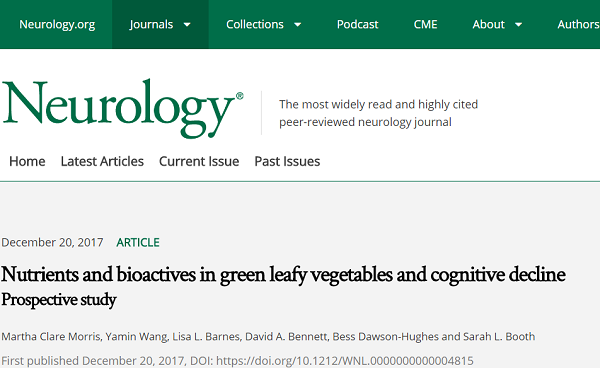The width and height of the screenshot is (600, 368).
Task: Open the Authors menu item
Action: [578, 24]
